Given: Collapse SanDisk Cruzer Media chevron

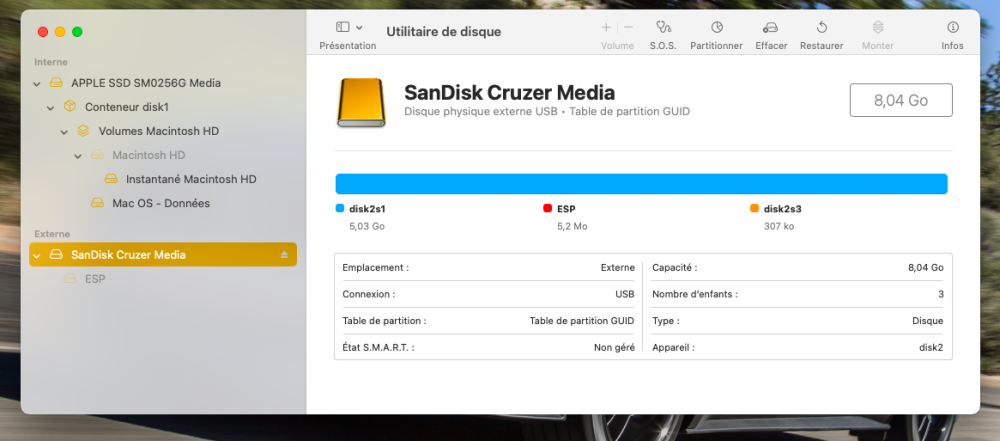Looking at the screenshot, I should (x=36, y=255).
